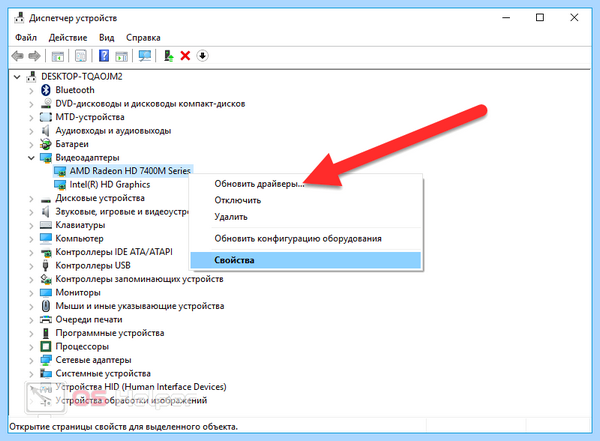Click the Видеоадаптеры display adapter icon
This screenshot has width=600, height=441.
click(x=46, y=158)
